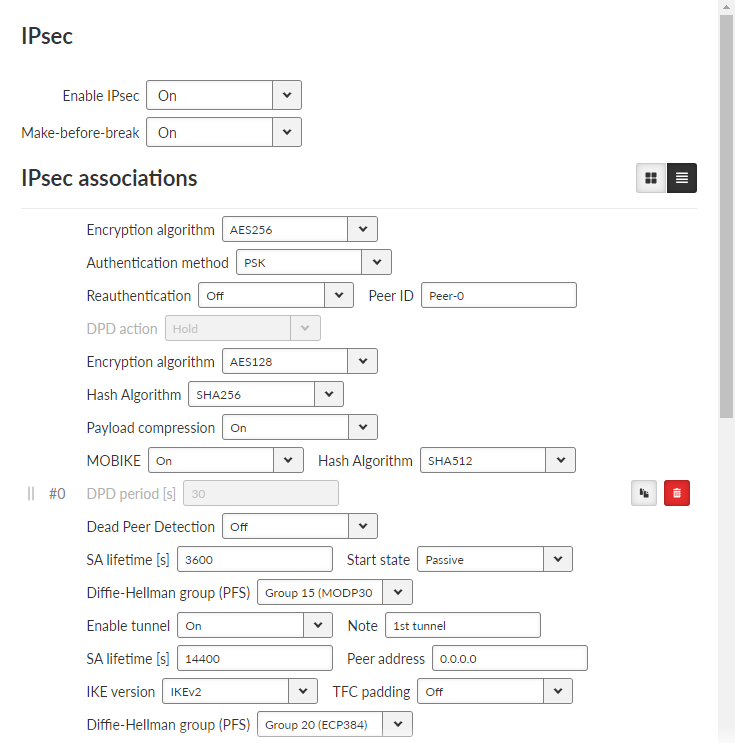Click the Peer address input field
This screenshot has height=743, width=735.
[x=509, y=658]
